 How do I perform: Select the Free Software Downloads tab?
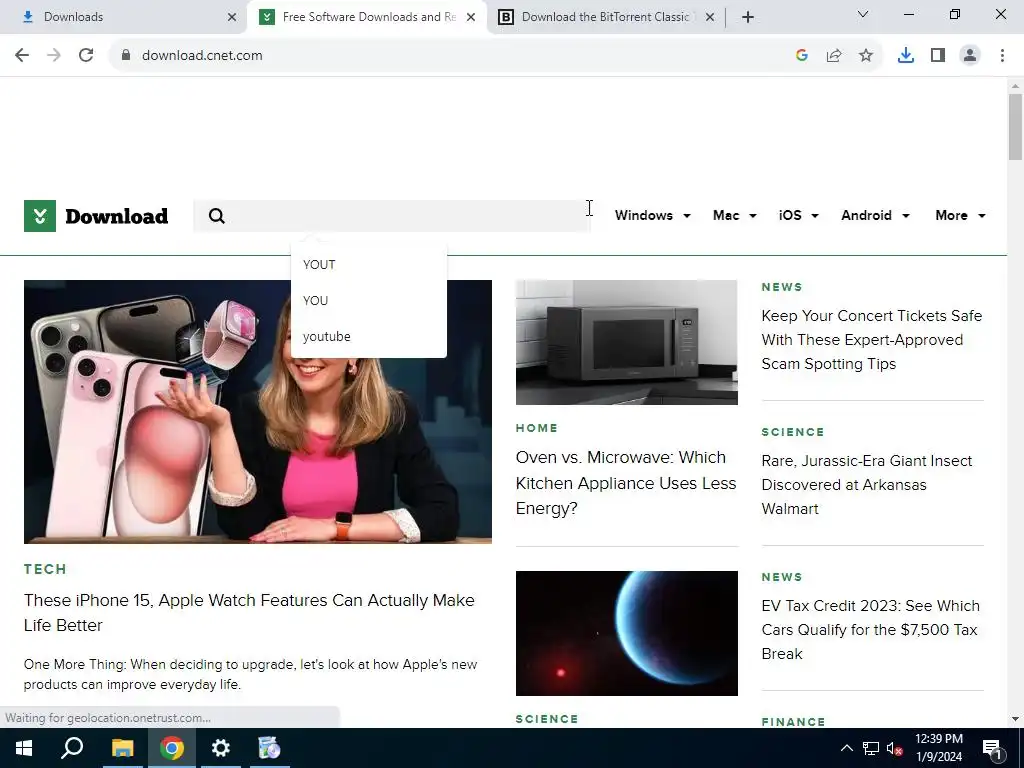click(x=366, y=17)
